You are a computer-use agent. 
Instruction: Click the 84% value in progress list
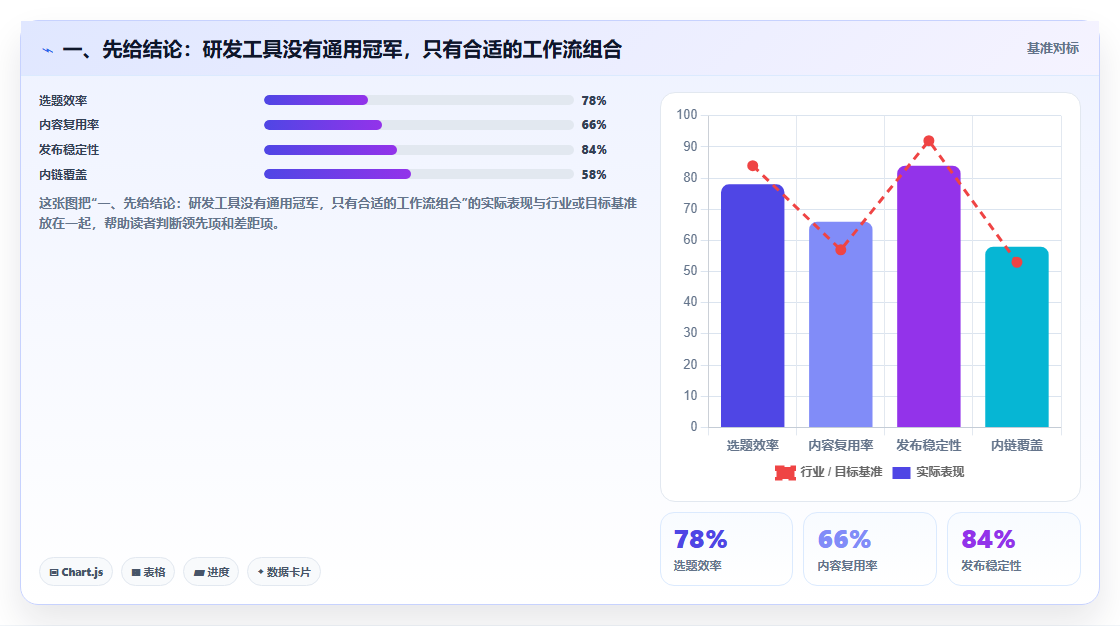tap(594, 150)
